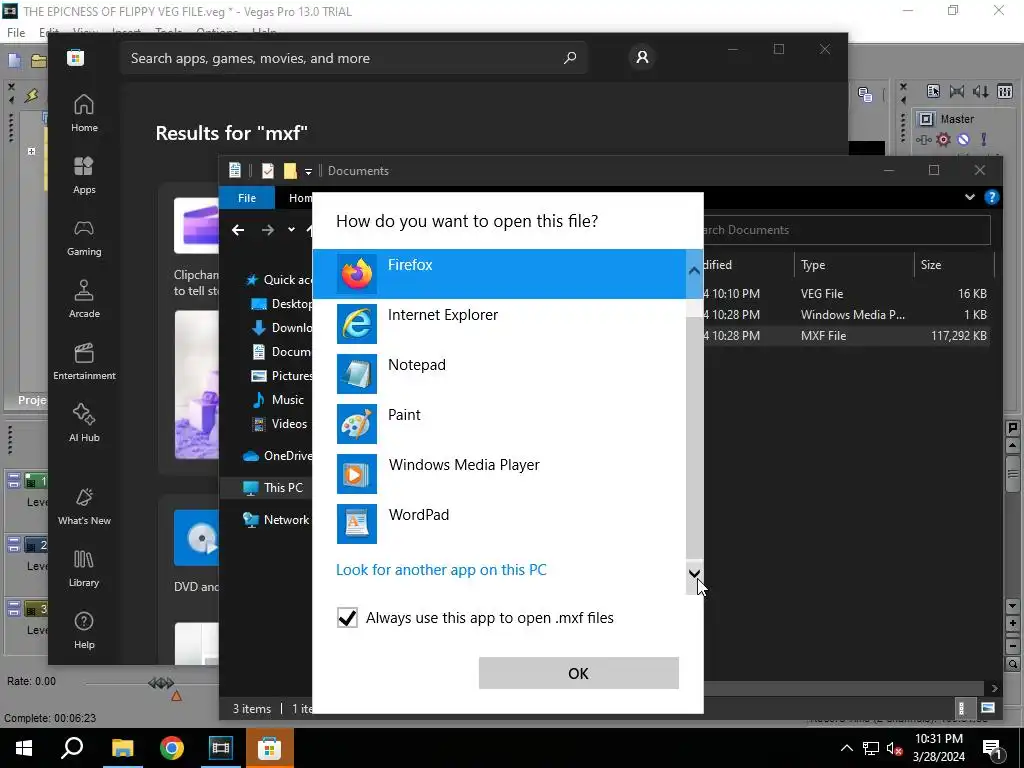Click Master bus icon in Vegas mixer

click(926, 119)
